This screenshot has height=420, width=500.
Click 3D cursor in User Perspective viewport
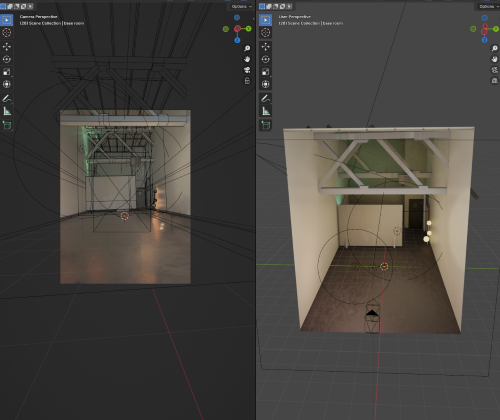(384, 266)
